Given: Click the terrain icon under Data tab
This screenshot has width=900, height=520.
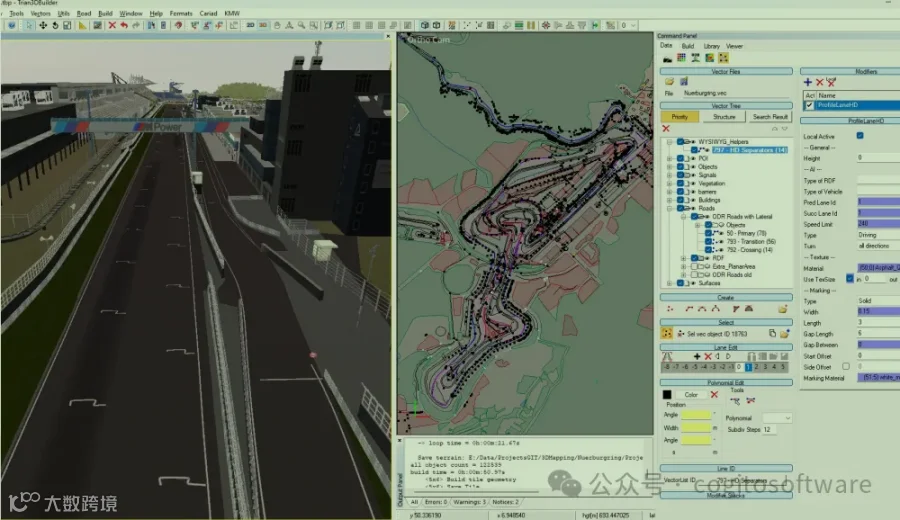Looking at the screenshot, I should (667, 58).
